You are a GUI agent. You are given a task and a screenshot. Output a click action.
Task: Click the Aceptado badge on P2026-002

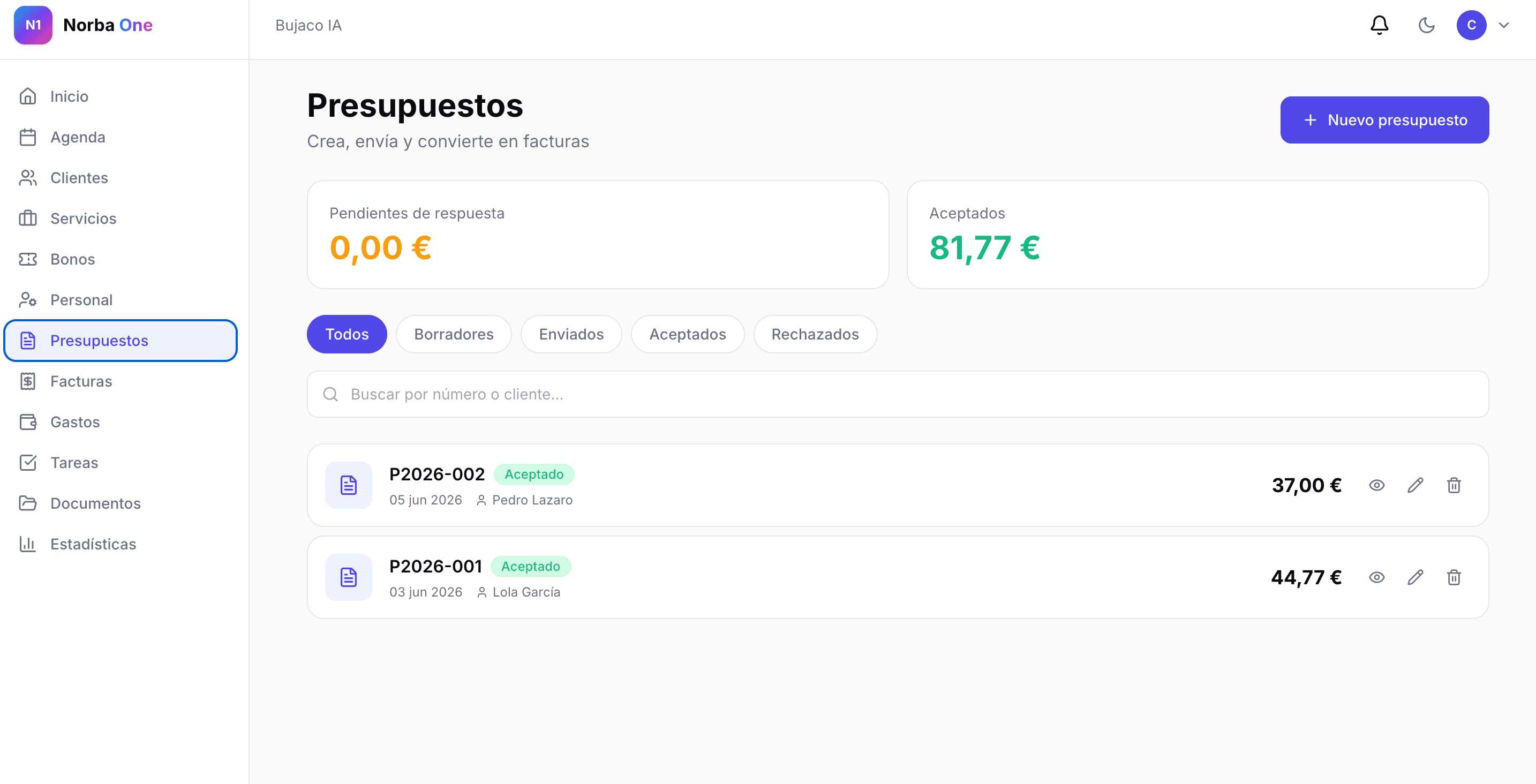point(533,474)
